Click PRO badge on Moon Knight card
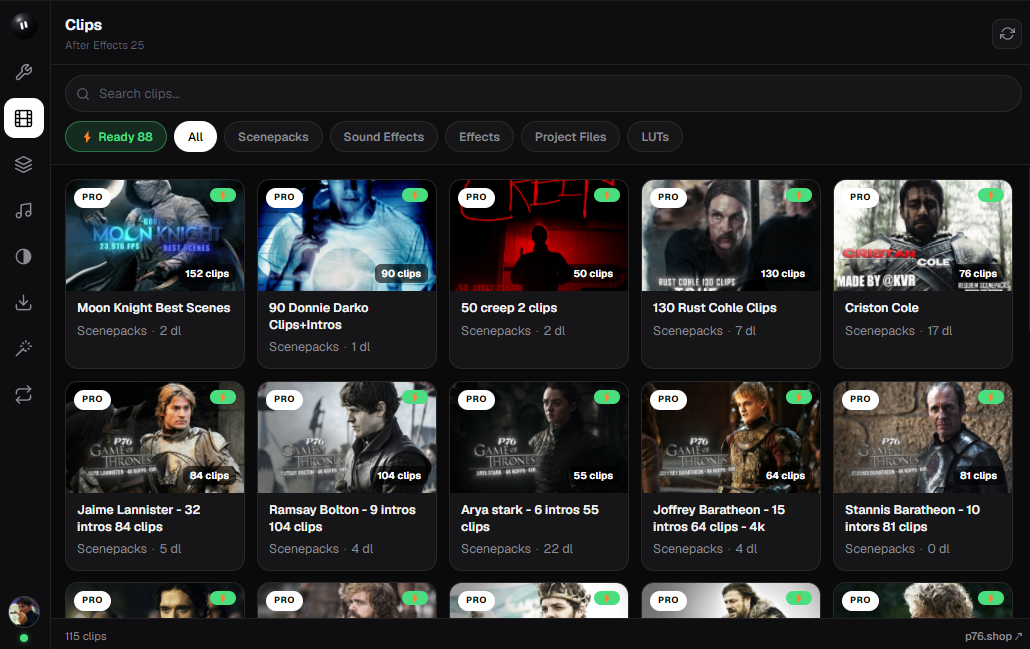The image size is (1030, 649). point(92,197)
